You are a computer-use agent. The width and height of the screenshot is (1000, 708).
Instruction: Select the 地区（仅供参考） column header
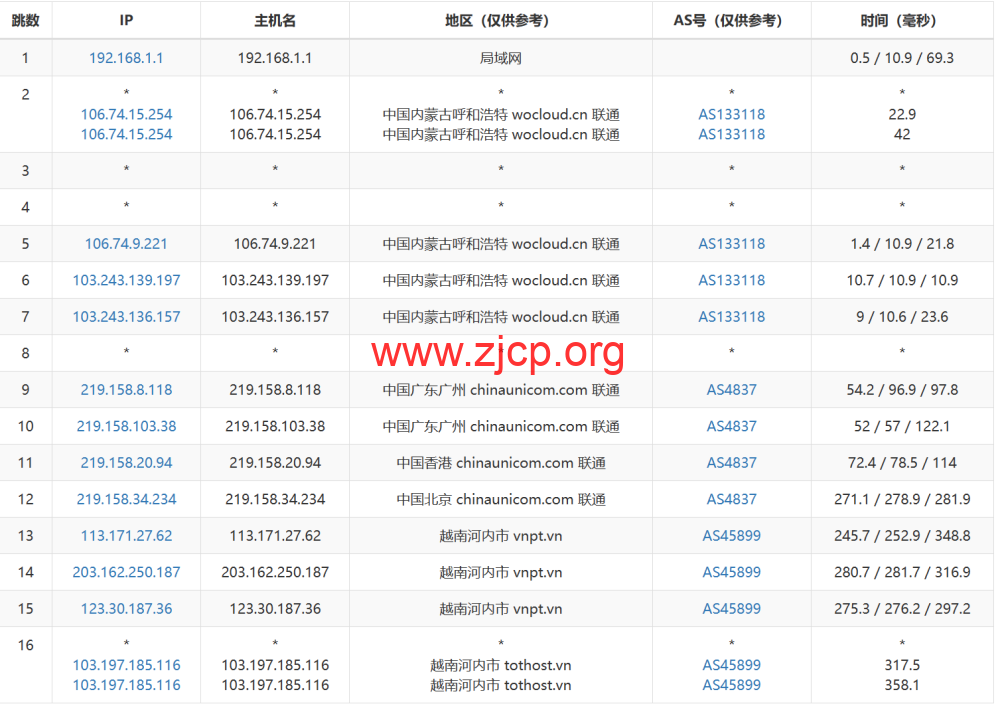(501, 20)
